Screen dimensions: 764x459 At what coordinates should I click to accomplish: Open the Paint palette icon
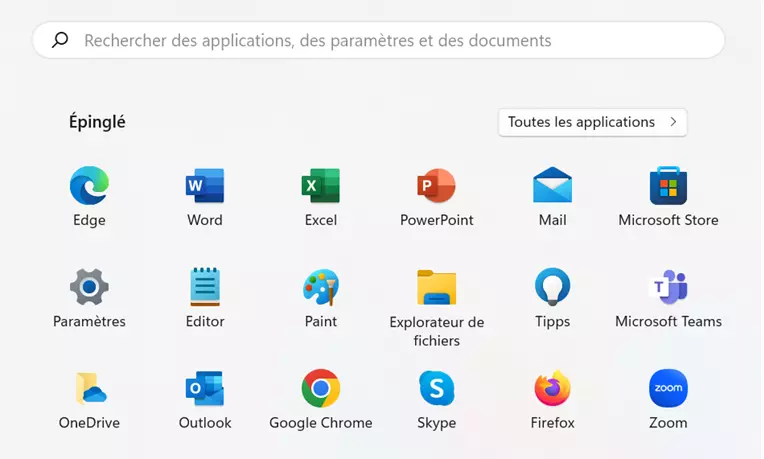point(321,287)
